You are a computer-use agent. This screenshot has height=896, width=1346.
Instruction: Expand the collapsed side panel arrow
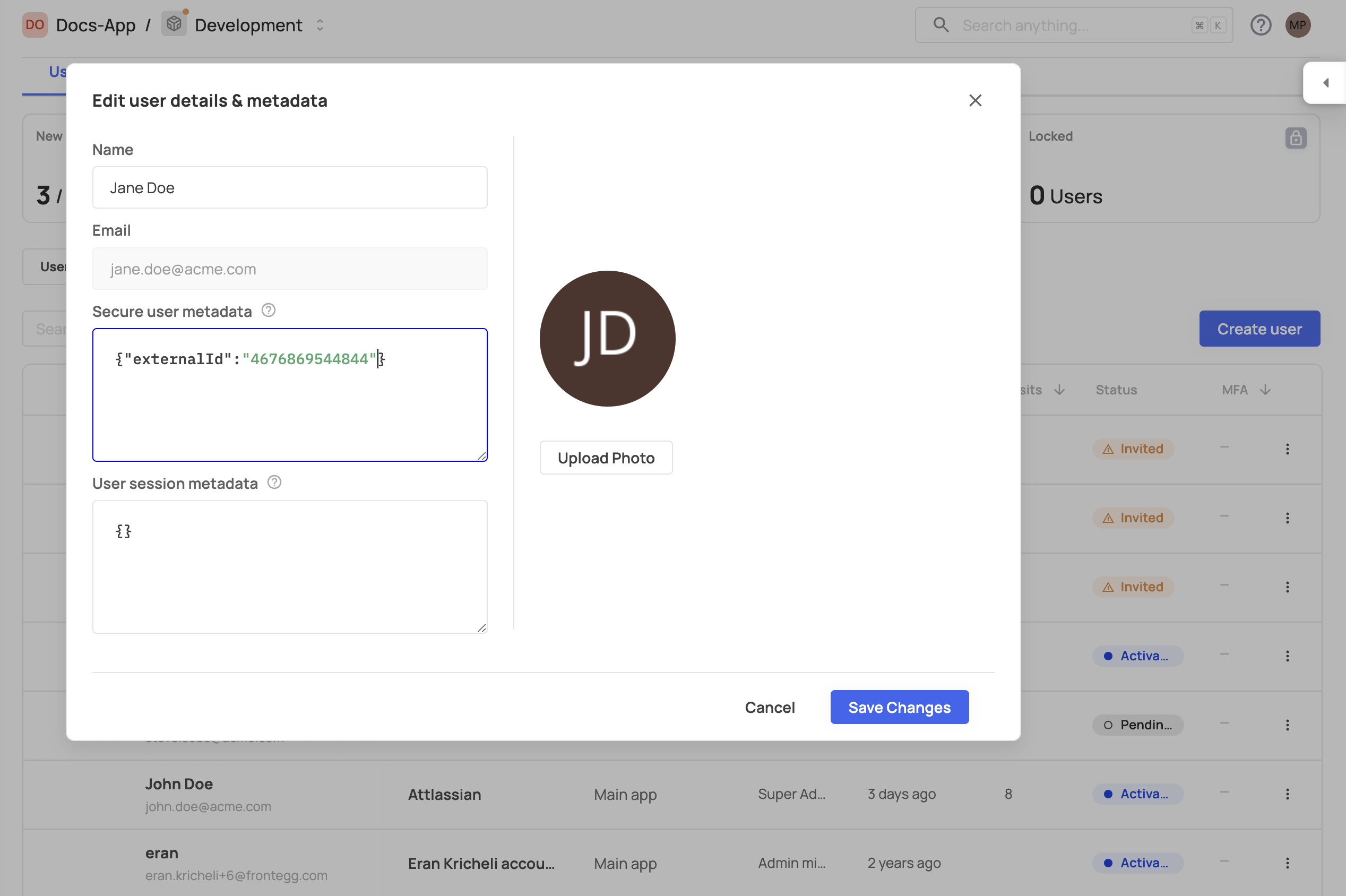coord(1325,83)
